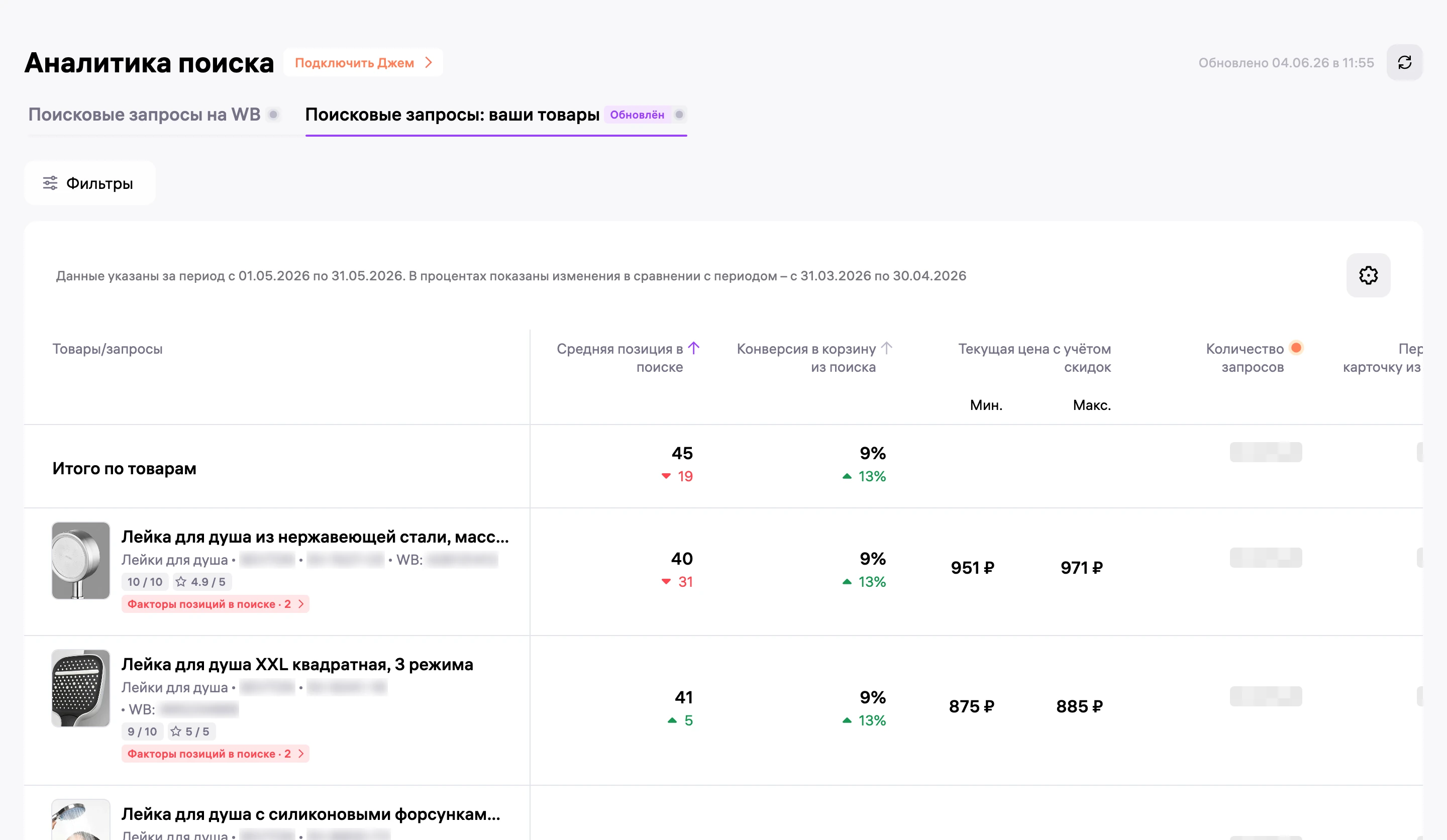Click info dot next to Обновлён badge
The height and width of the screenshot is (840, 1447).
(x=679, y=114)
